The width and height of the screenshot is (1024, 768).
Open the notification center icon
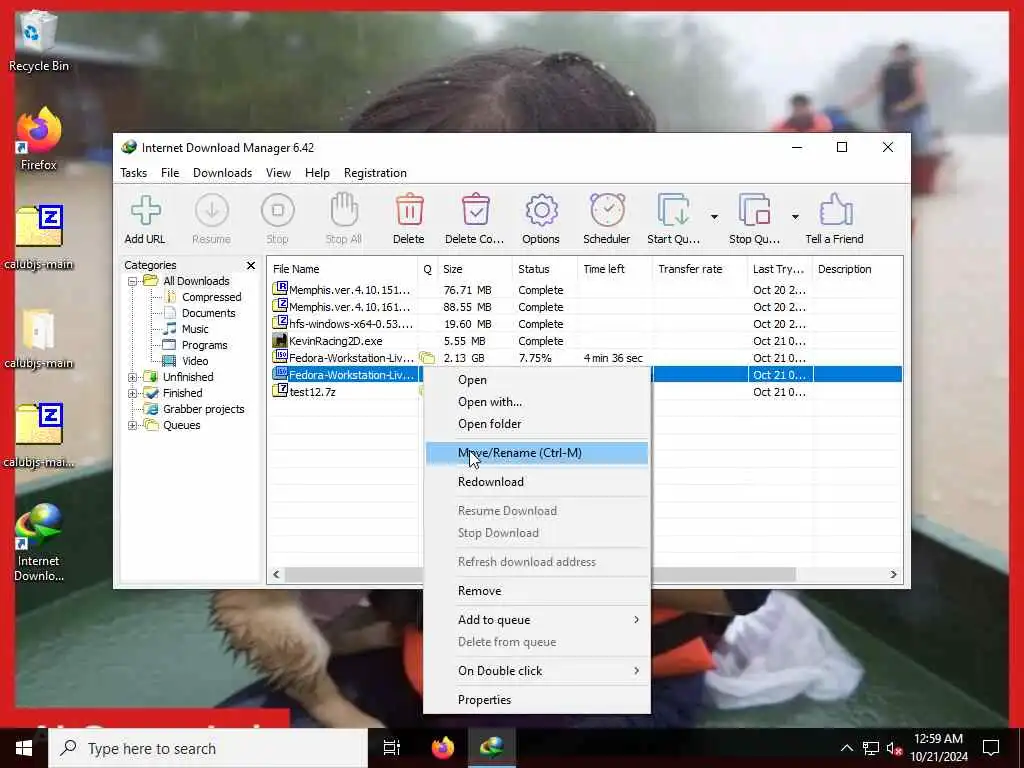(991, 748)
